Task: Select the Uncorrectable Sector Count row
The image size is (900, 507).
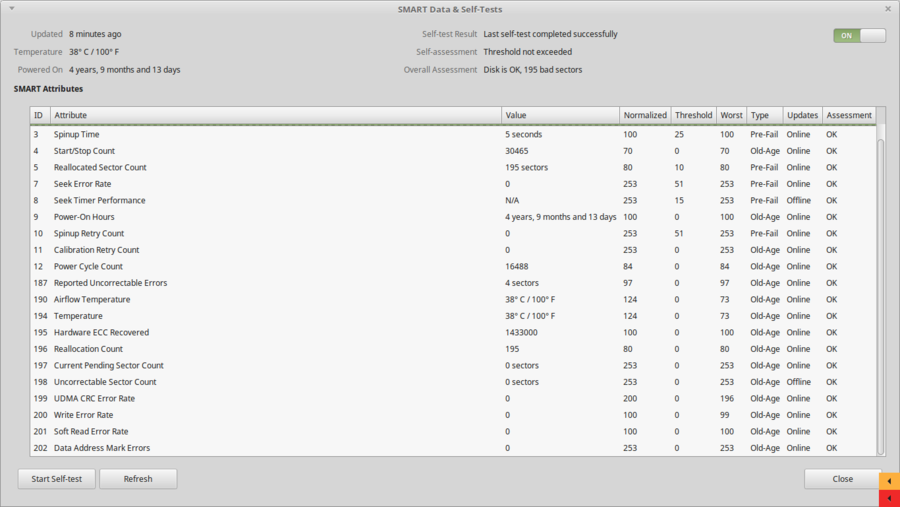Action: point(453,382)
